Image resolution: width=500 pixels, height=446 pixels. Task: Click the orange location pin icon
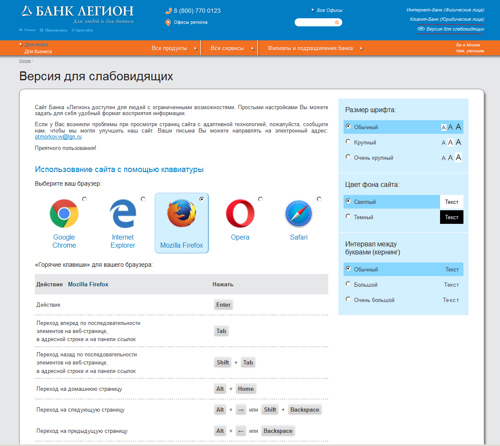click(x=168, y=22)
